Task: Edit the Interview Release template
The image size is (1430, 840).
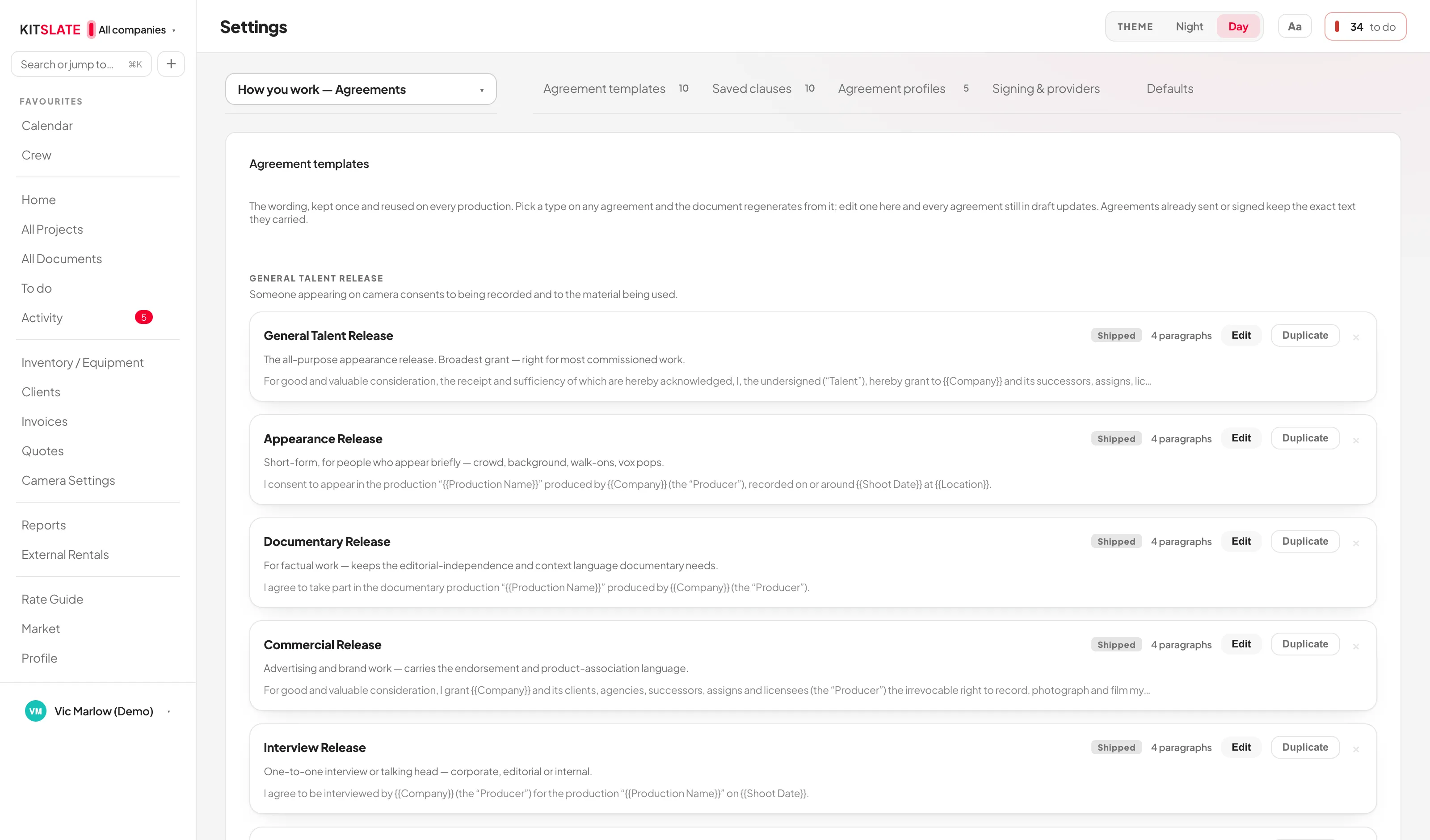Action: (1241, 748)
